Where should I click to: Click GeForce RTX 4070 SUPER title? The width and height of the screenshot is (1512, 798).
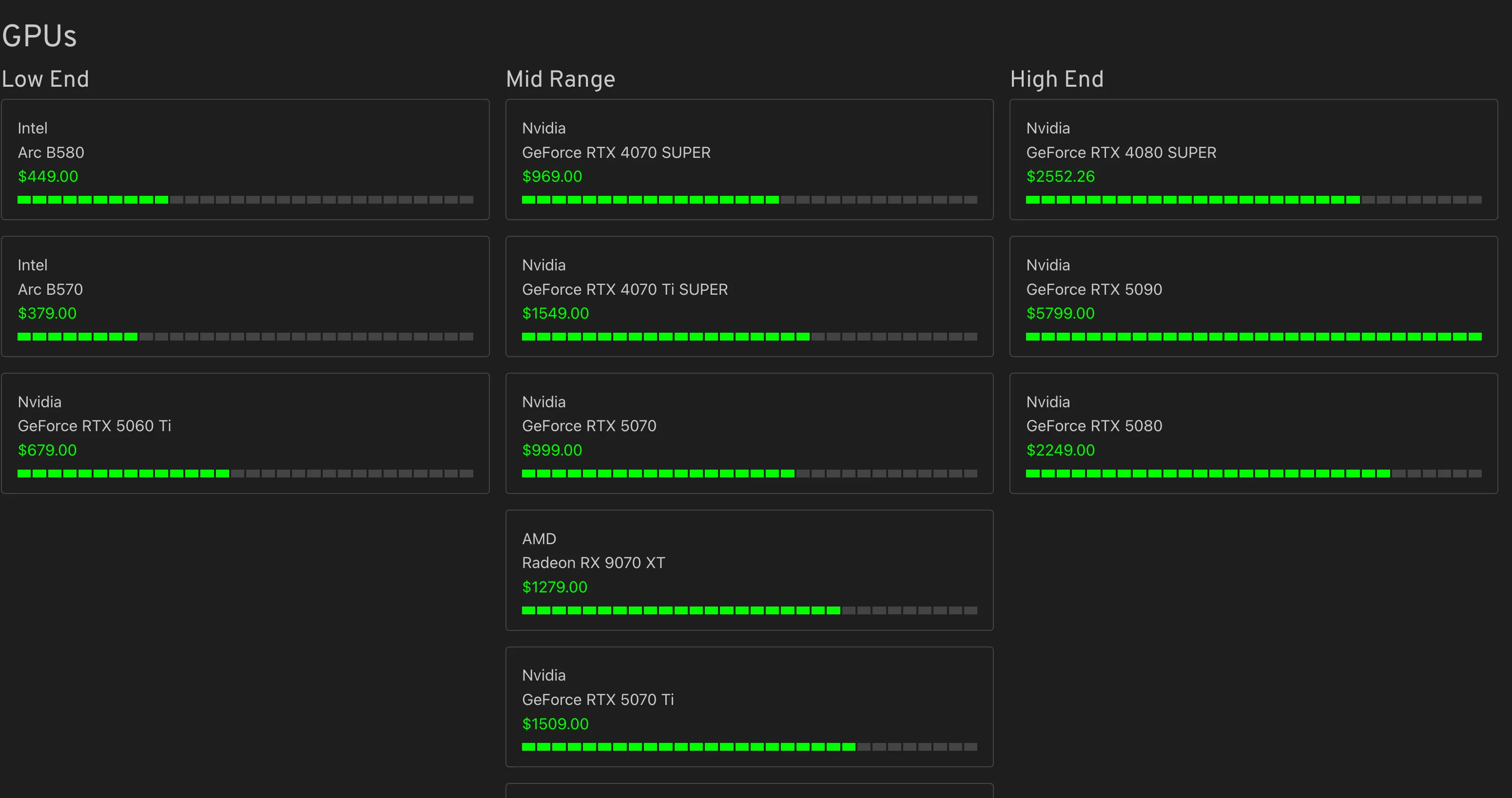pos(616,152)
